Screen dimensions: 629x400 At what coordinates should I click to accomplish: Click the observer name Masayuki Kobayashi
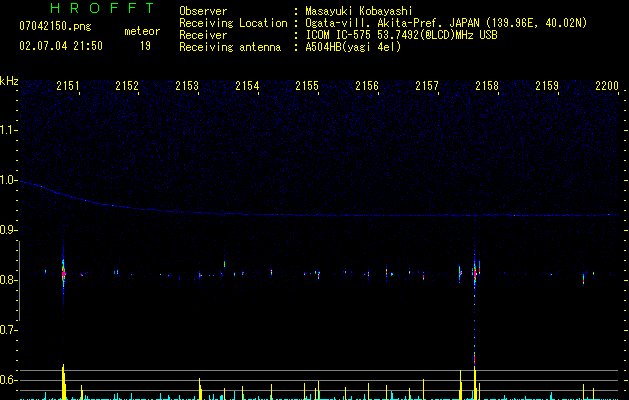point(359,11)
